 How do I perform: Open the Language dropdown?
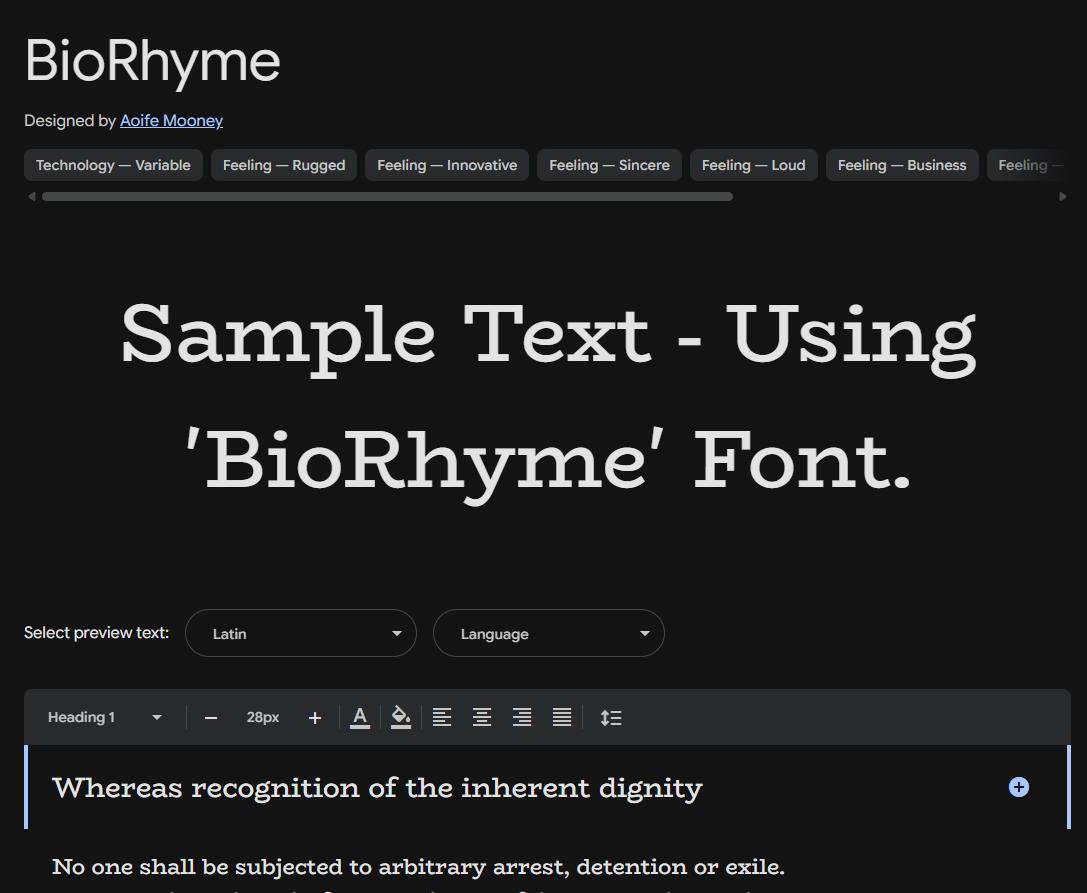(549, 633)
